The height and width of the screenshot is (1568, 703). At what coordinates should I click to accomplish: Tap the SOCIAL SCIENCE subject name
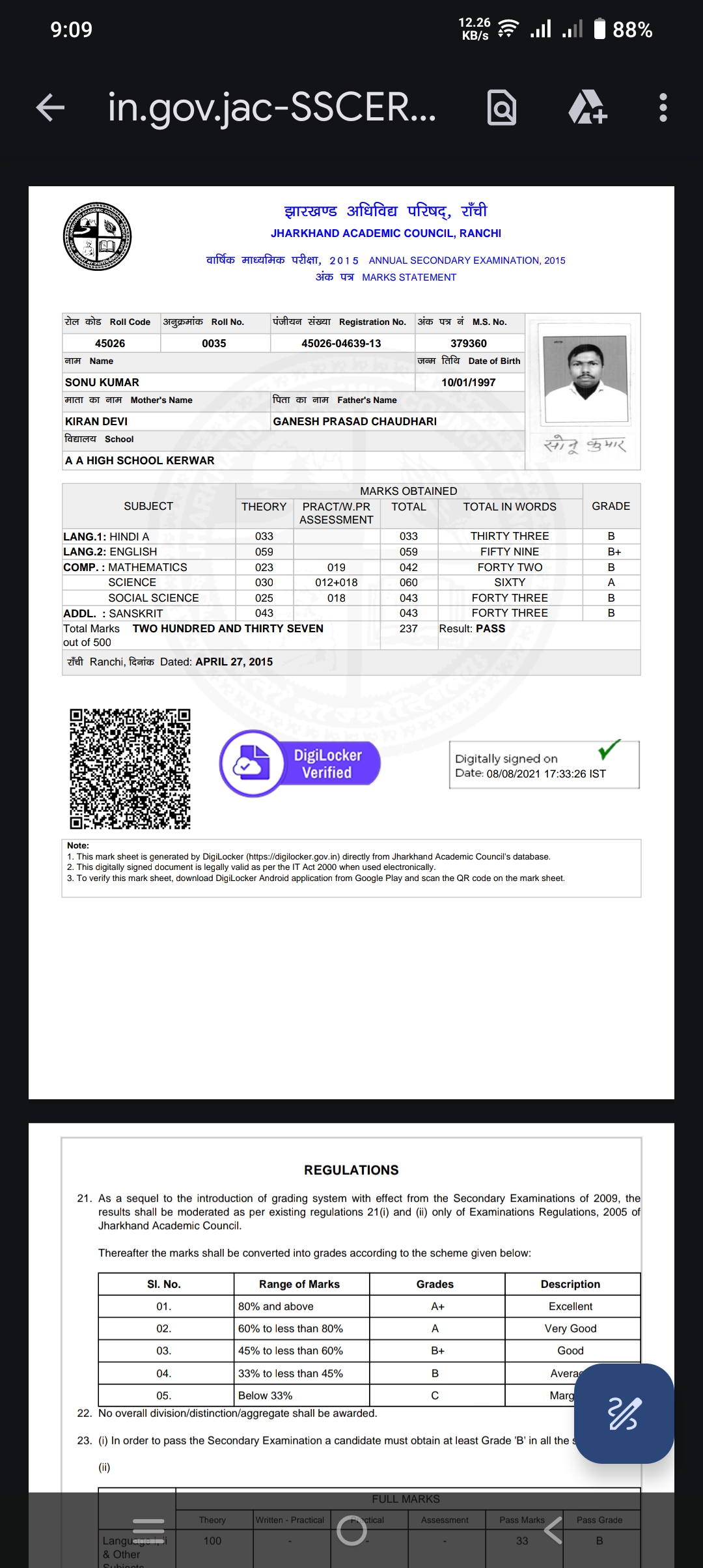(x=154, y=598)
